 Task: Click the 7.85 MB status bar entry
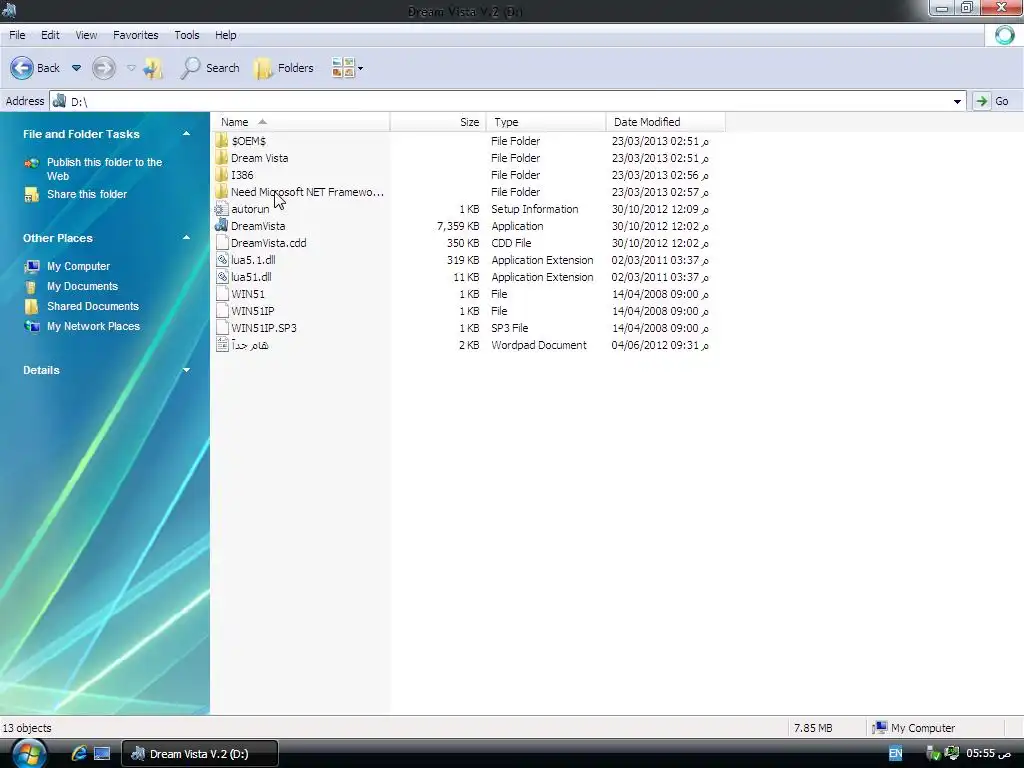point(813,728)
